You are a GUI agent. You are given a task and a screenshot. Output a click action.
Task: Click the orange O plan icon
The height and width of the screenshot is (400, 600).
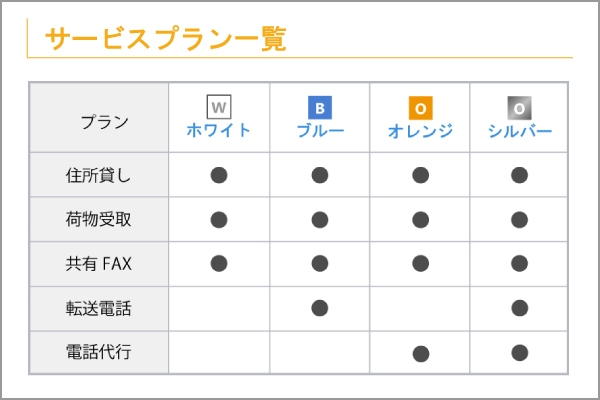(x=420, y=107)
